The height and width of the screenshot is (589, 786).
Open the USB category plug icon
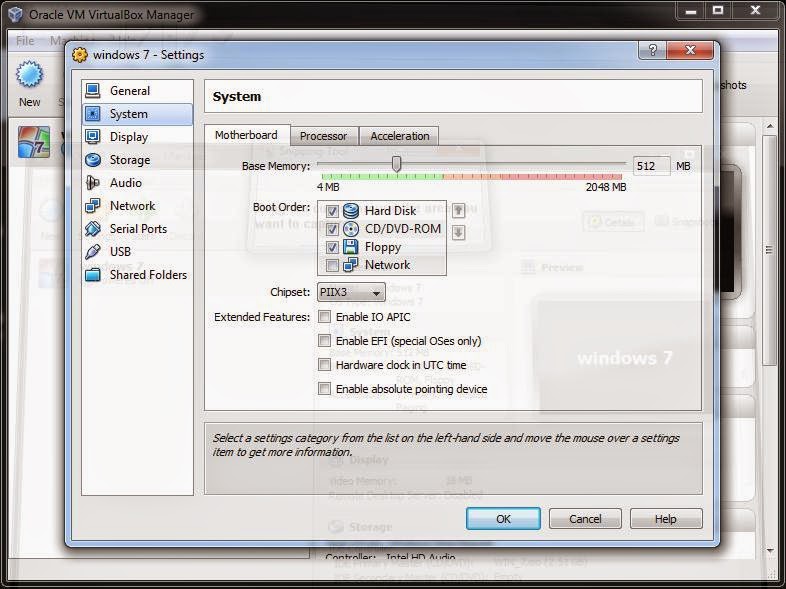(93, 252)
